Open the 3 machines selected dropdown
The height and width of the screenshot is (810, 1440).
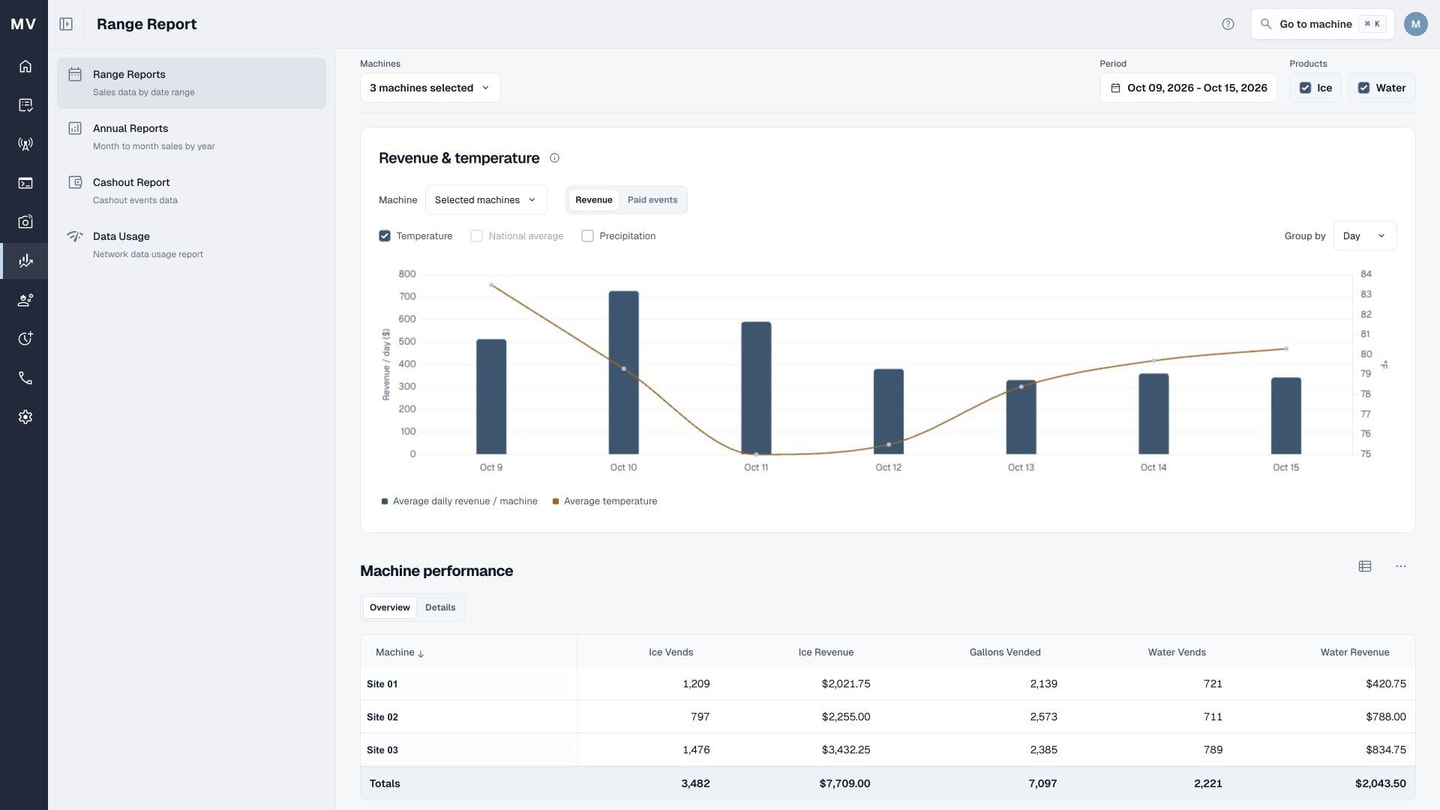pos(430,88)
